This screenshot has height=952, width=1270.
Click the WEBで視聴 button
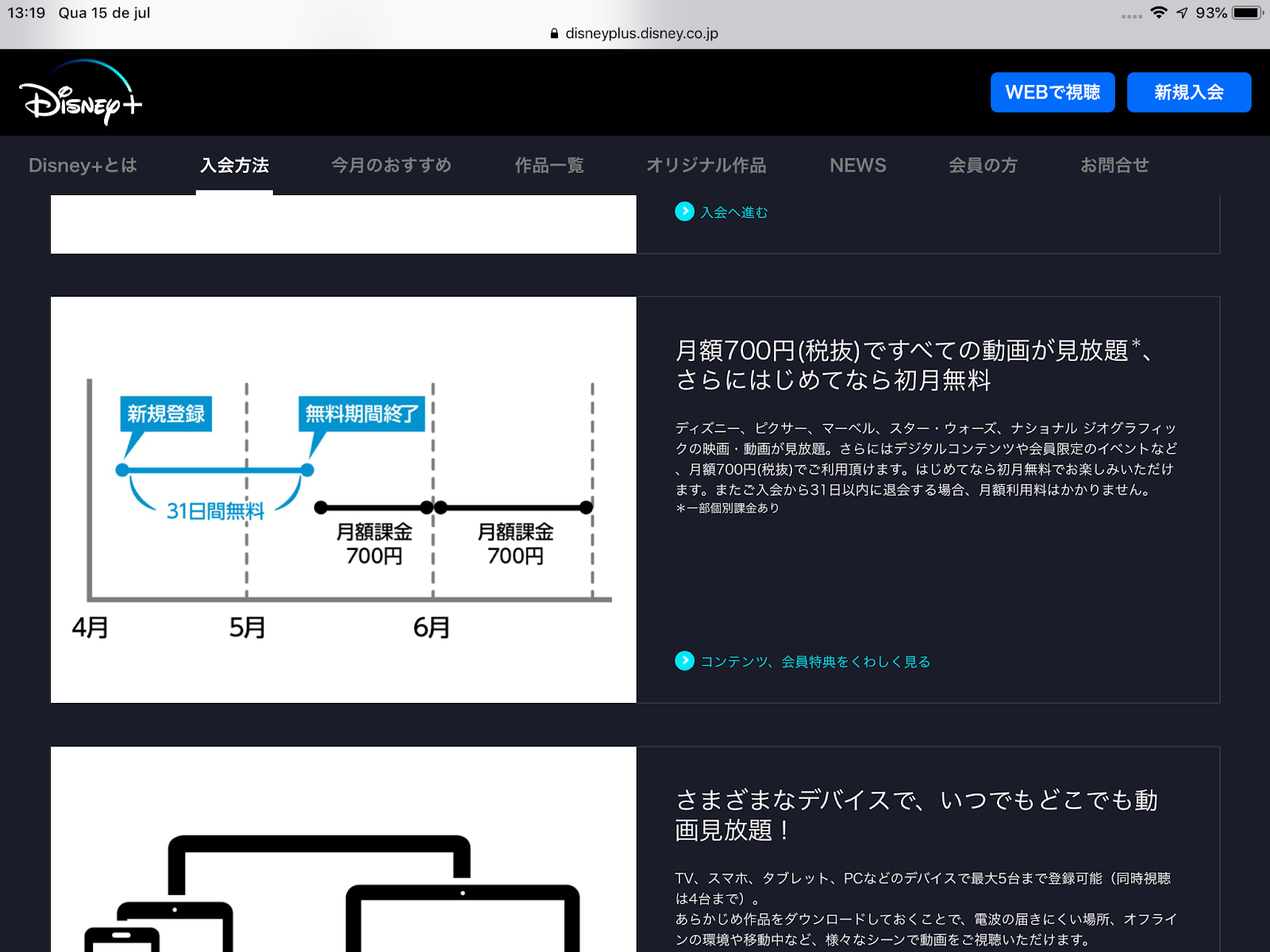pyautogui.click(x=1053, y=93)
